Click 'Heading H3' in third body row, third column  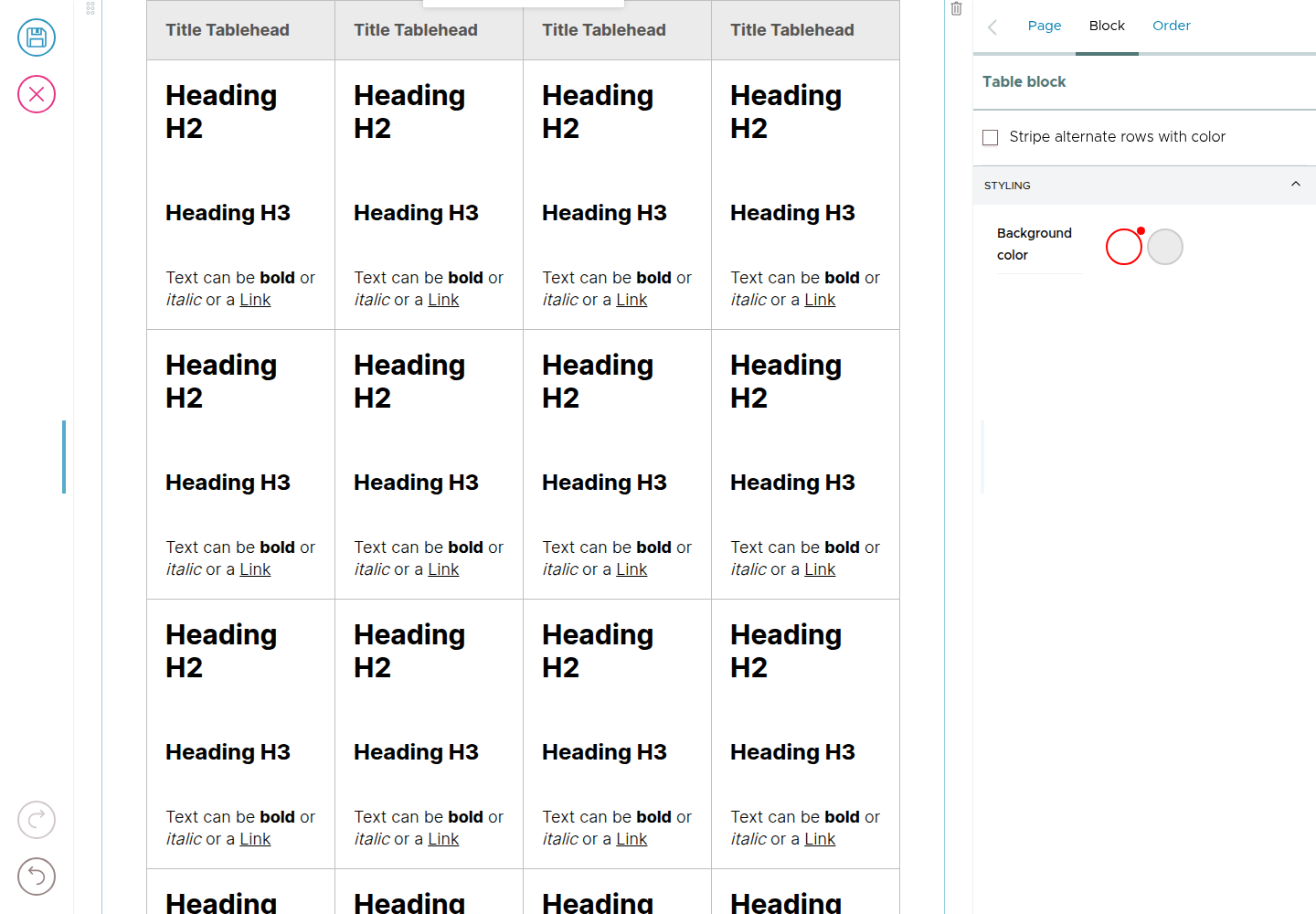point(604,752)
